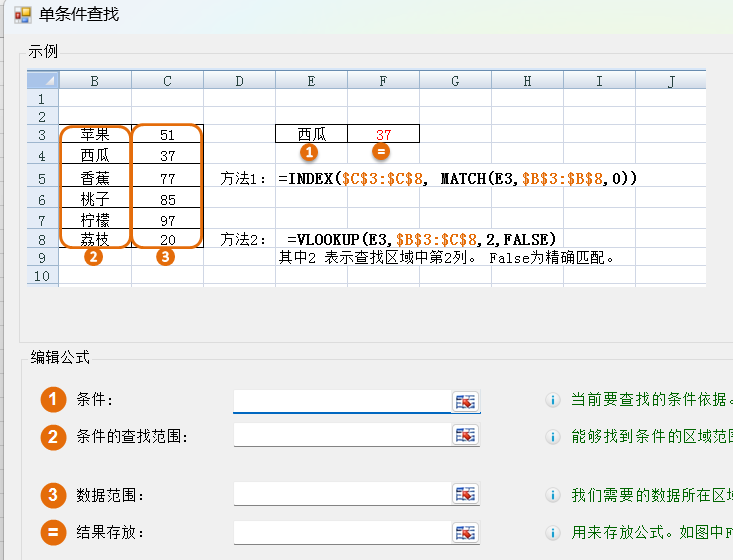The image size is (733, 560).
Task: Click the orange number 1 badge next to 条件
Action: 53,400
